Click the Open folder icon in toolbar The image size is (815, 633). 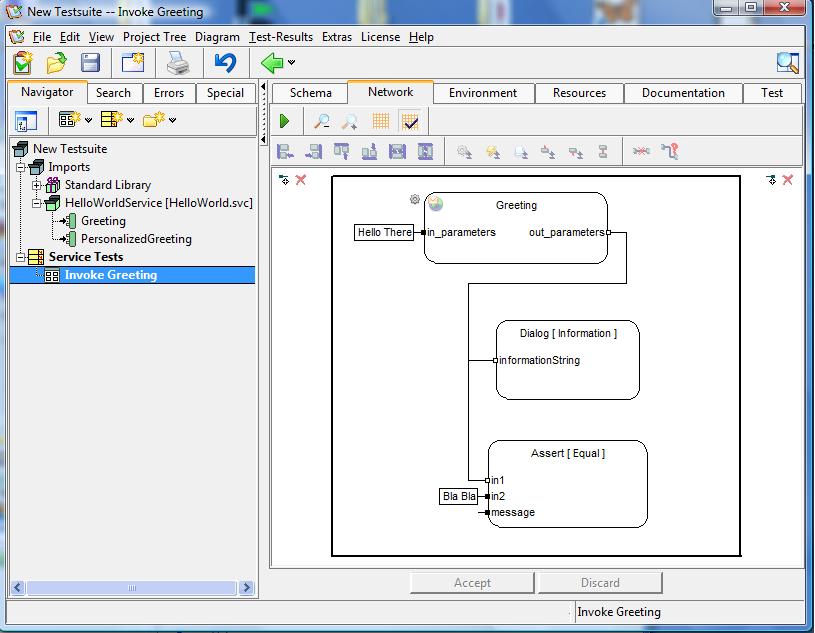point(56,63)
